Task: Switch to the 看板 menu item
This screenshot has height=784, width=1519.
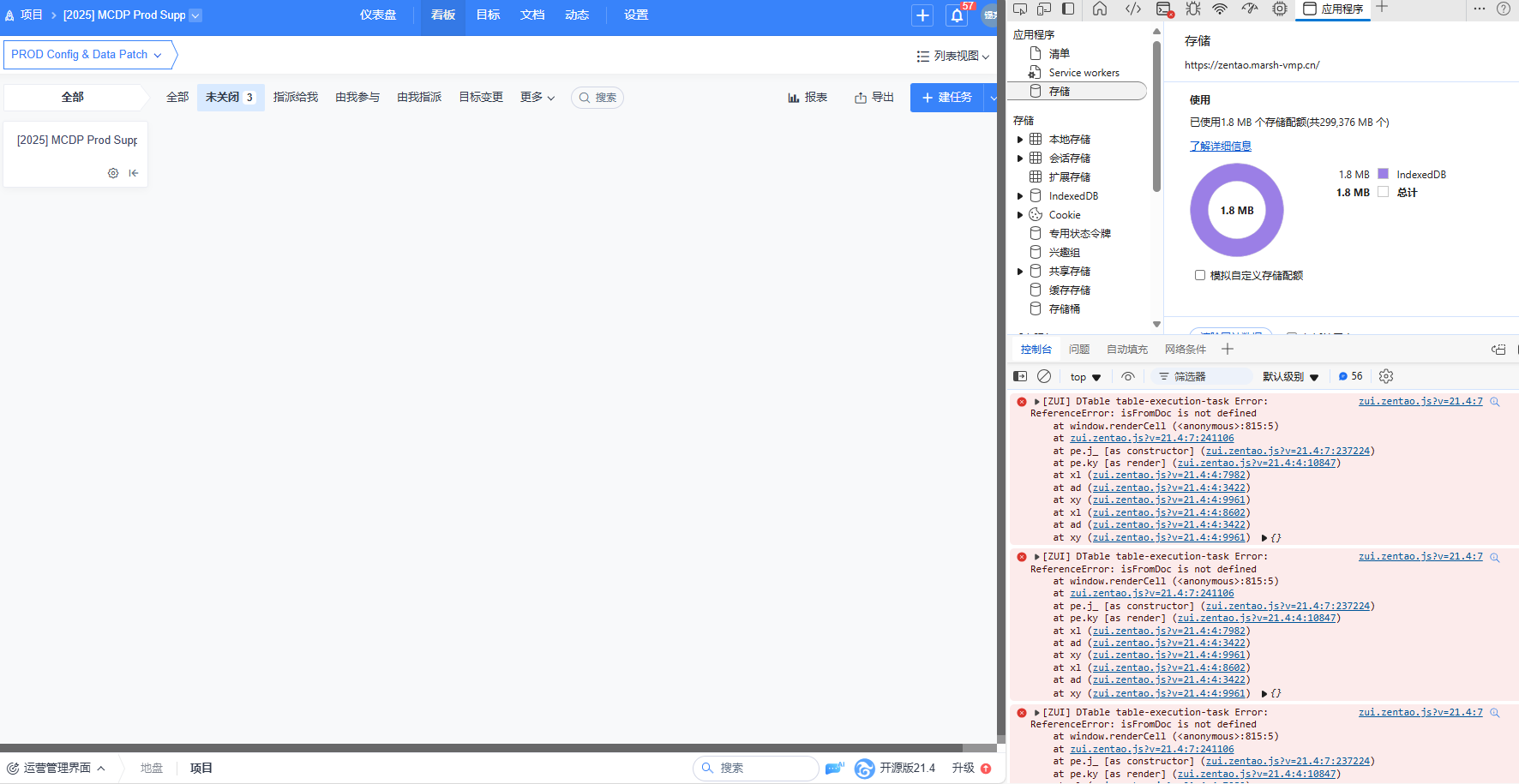Action: pyautogui.click(x=443, y=15)
